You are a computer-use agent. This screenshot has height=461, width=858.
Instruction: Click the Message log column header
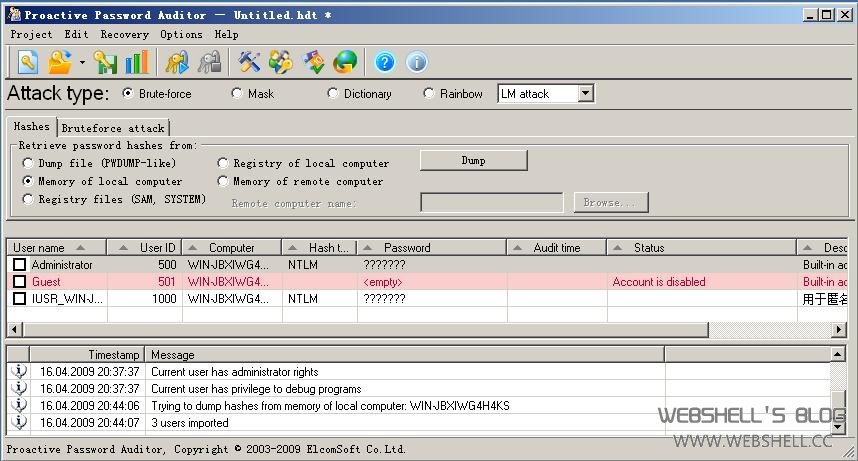pos(405,354)
